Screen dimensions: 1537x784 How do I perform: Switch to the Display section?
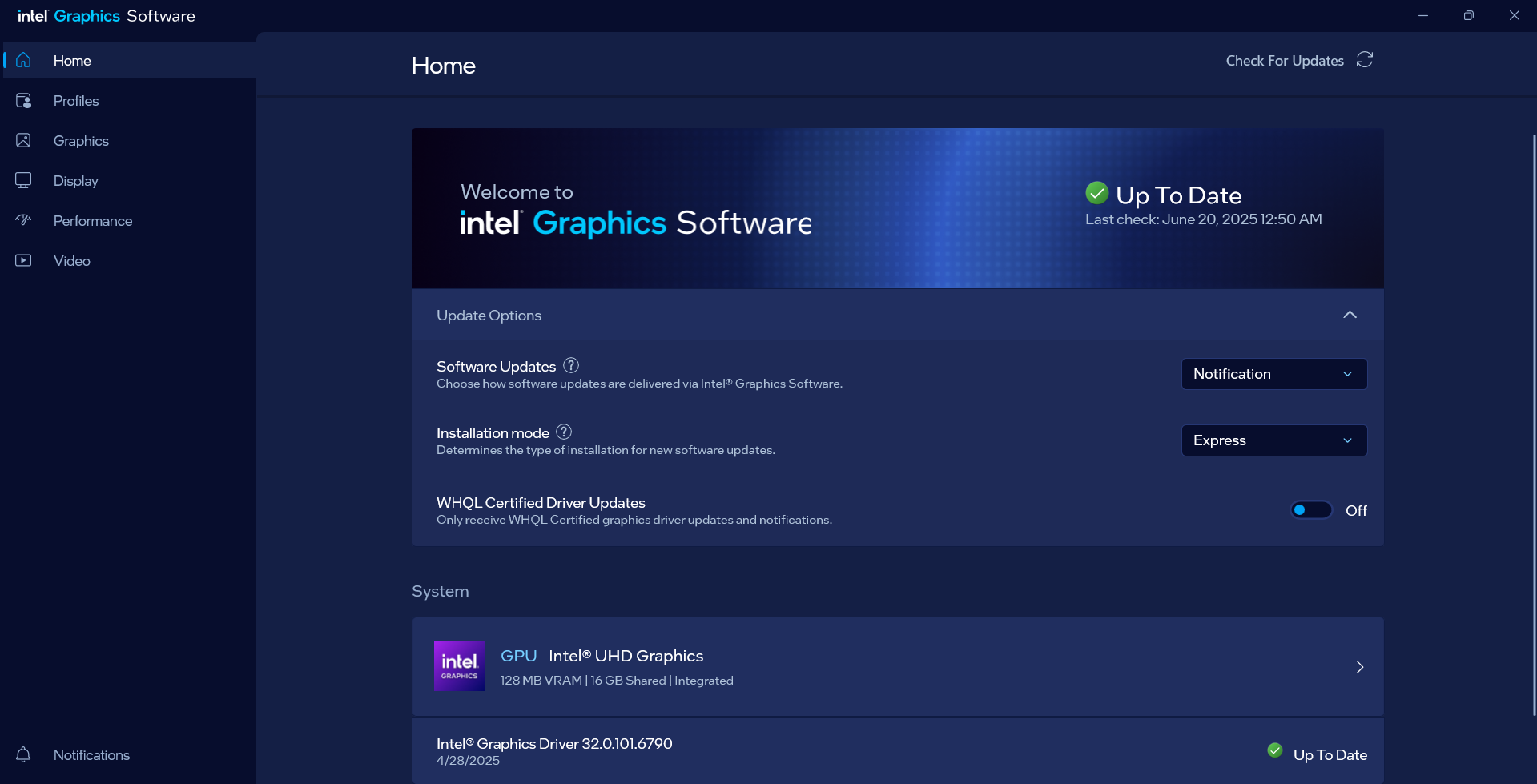point(130,180)
